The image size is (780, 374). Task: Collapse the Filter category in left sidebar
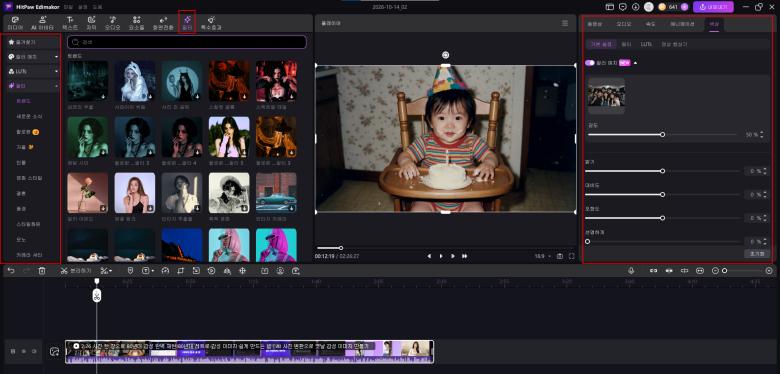point(56,86)
